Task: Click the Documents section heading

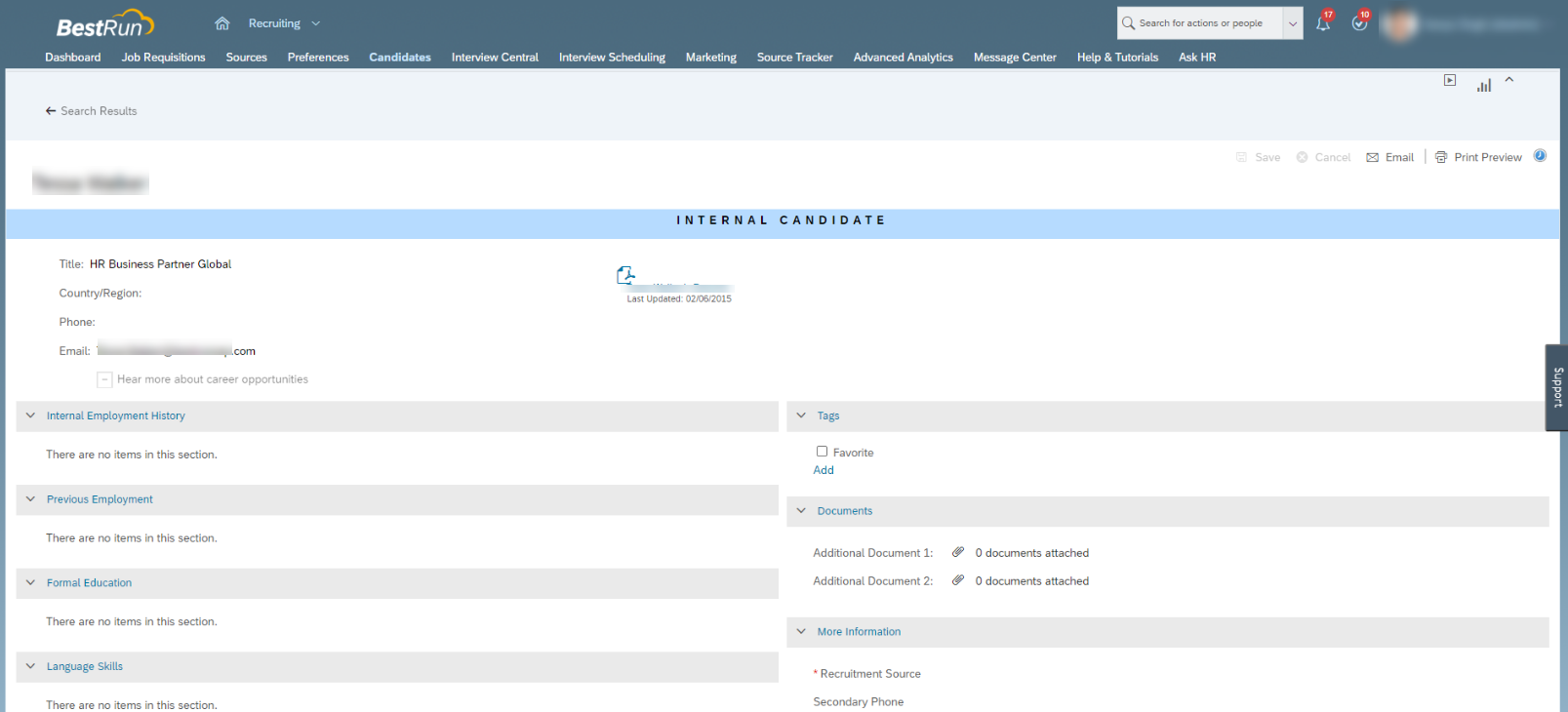Action: tap(845, 511)
